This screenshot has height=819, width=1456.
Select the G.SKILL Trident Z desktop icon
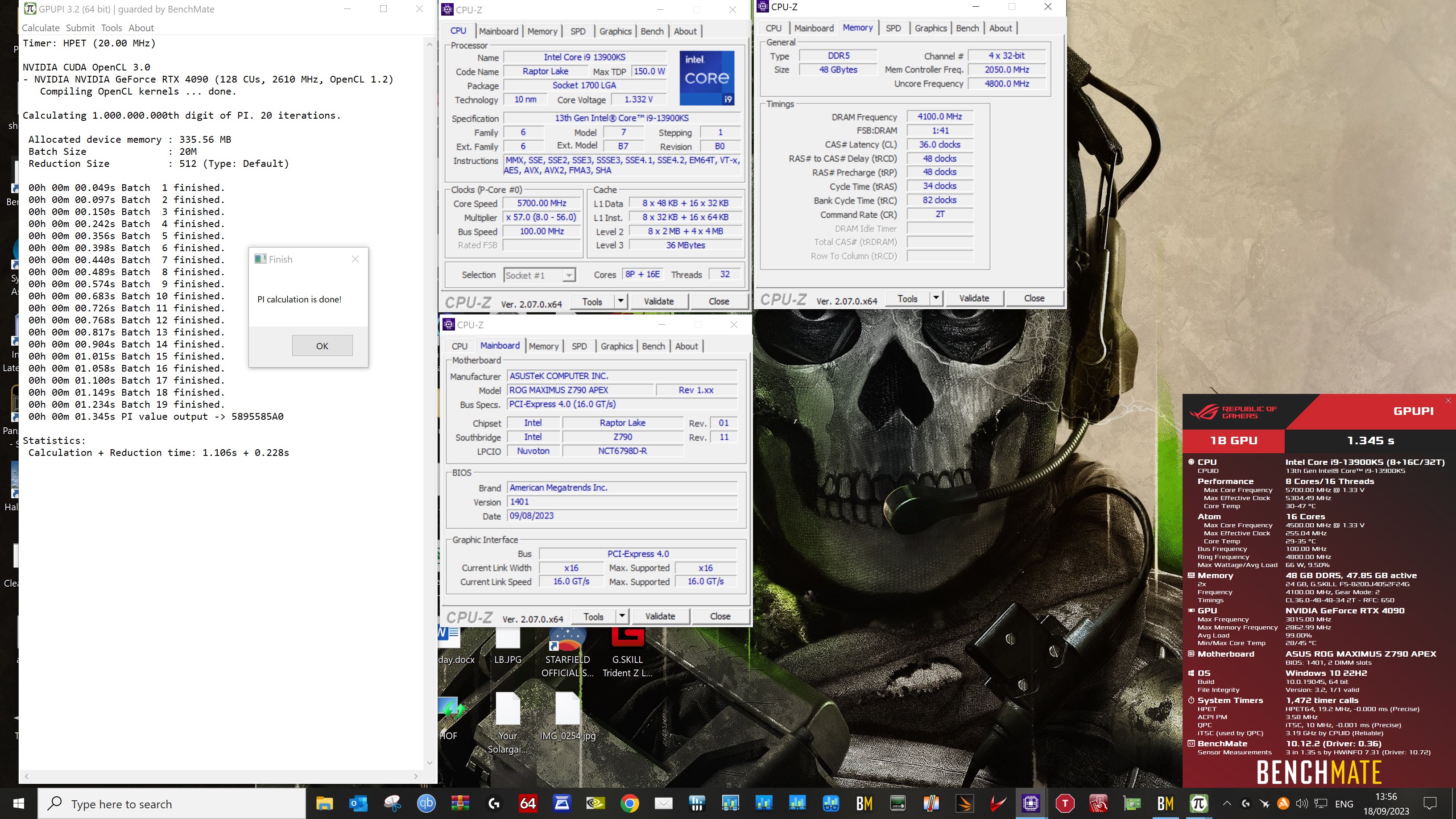627,653
